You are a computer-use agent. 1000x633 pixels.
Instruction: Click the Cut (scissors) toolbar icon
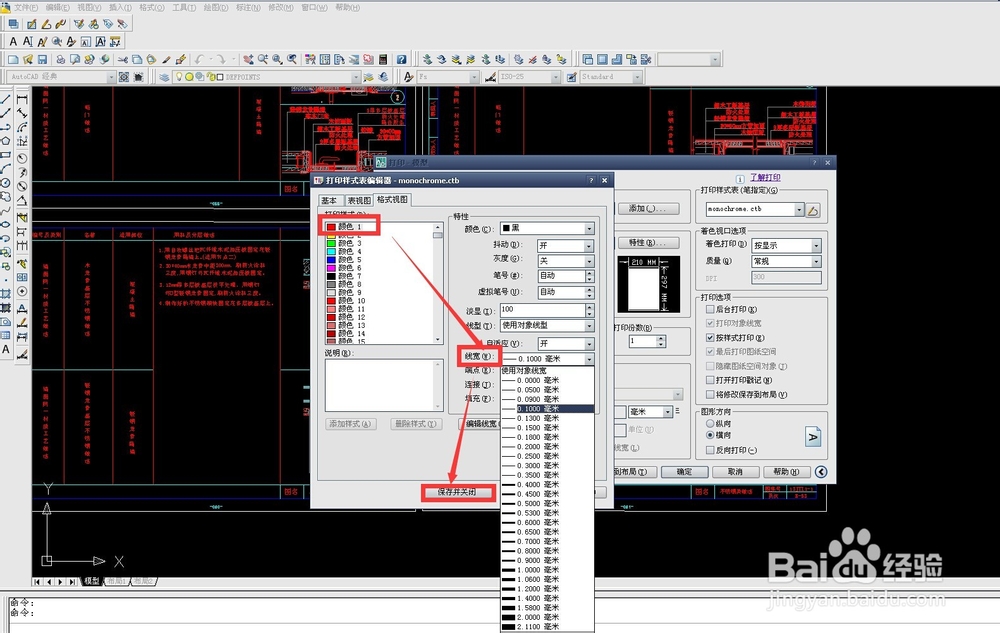[x=122, y=59]
